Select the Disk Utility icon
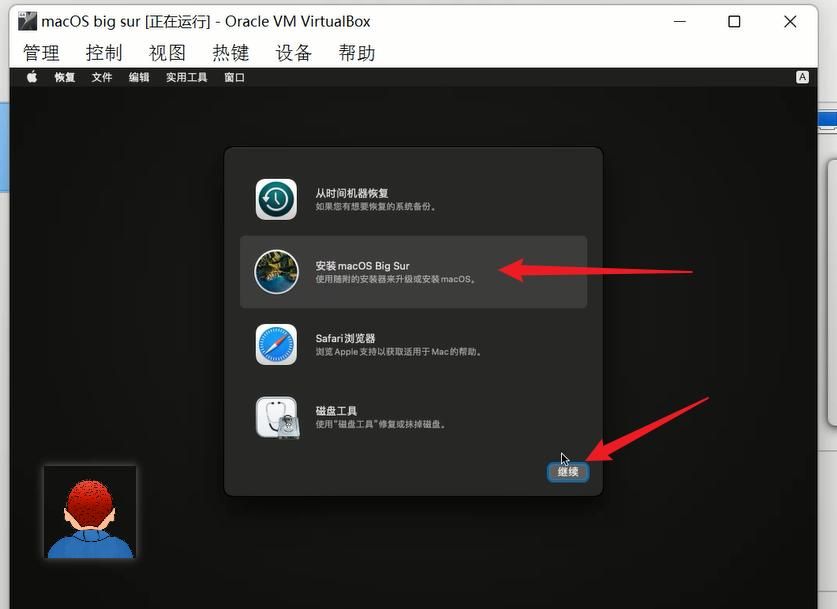This screenshot has height=609, width=837. click(276, 417)
